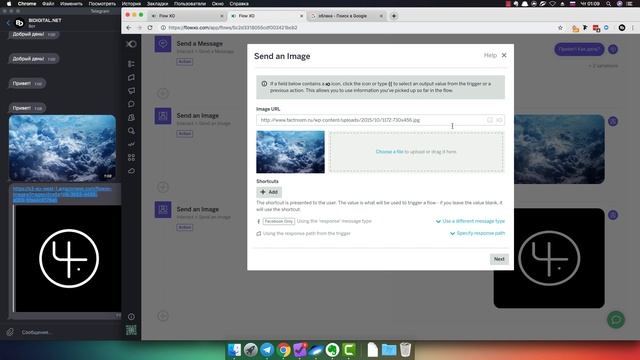The height and width of the screenshot is (360, 640).
Task: Click the Flow XO logo in sidebar
Action: [131, 44]
